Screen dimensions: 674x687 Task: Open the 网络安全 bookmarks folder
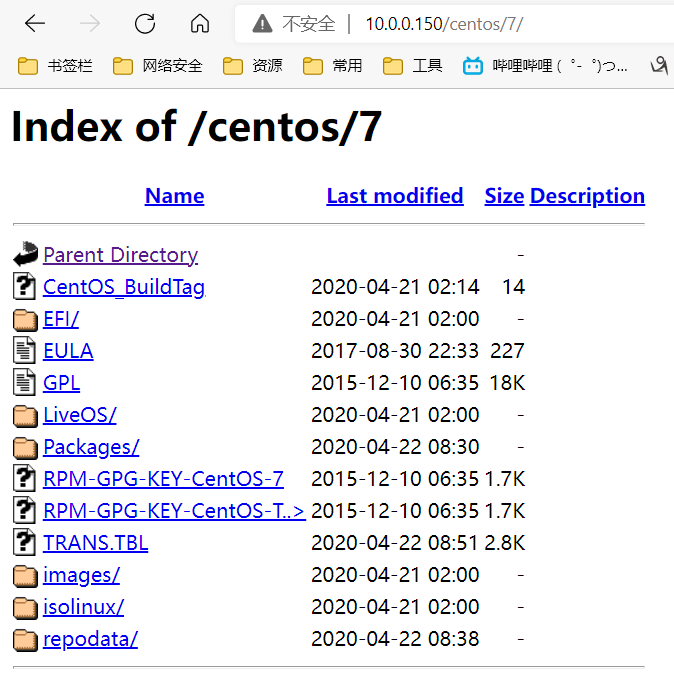click(158, 66)
